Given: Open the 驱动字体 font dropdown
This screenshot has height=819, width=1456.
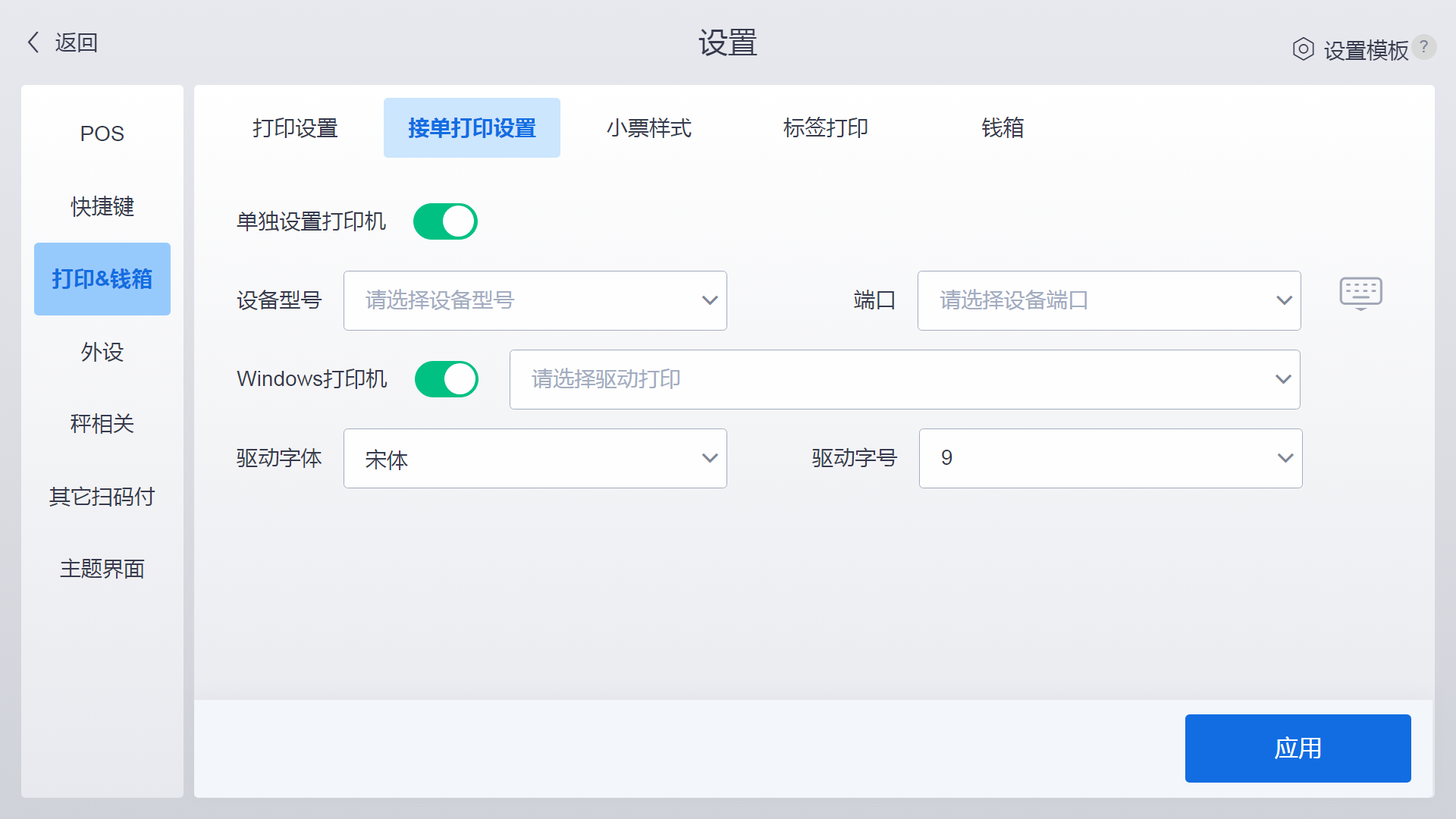Looking at the screenshot, I should 535,458.
